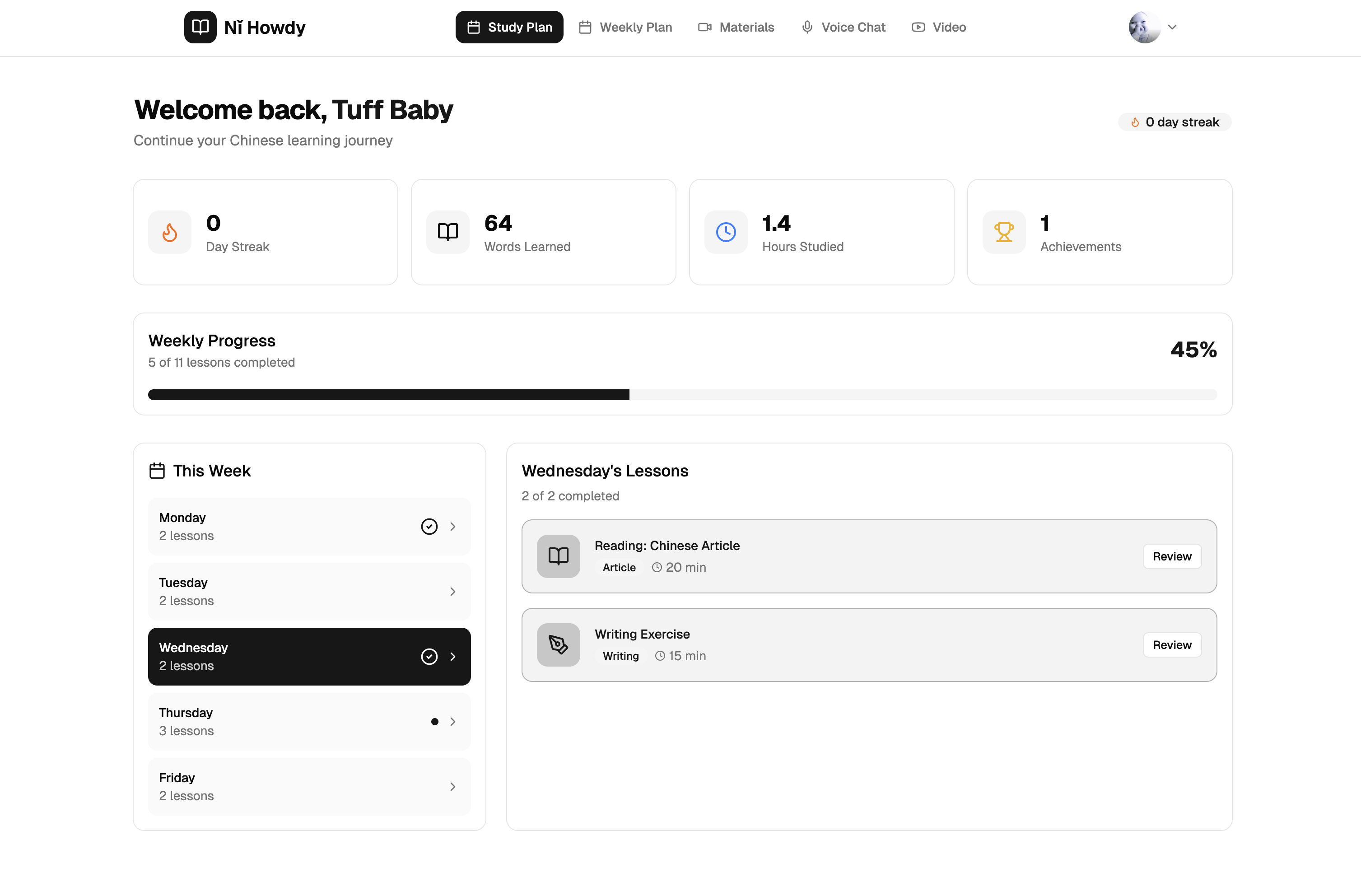
Task: Click the pen icon of Writing Exercise
Action: click(x=558, y=644)
